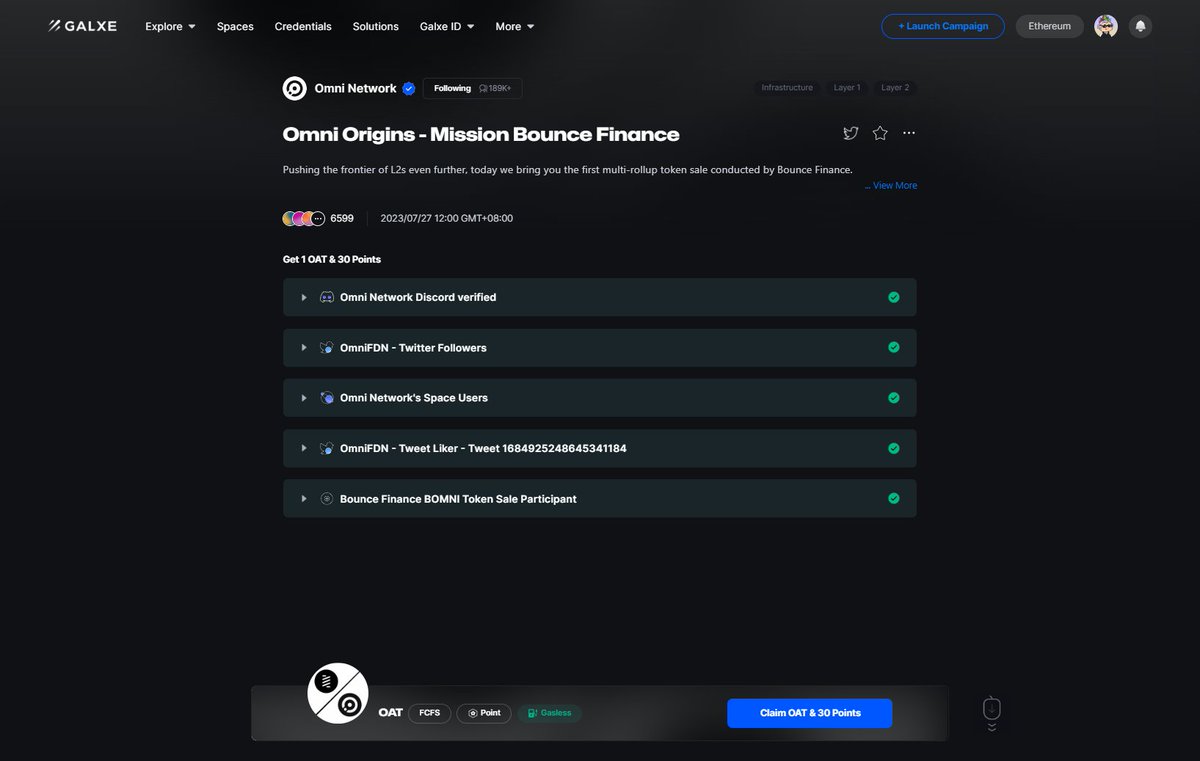Click icon beside OmniFDN Tweet Liker
This screenshot has width=1200, height=761.
point(327,448)
